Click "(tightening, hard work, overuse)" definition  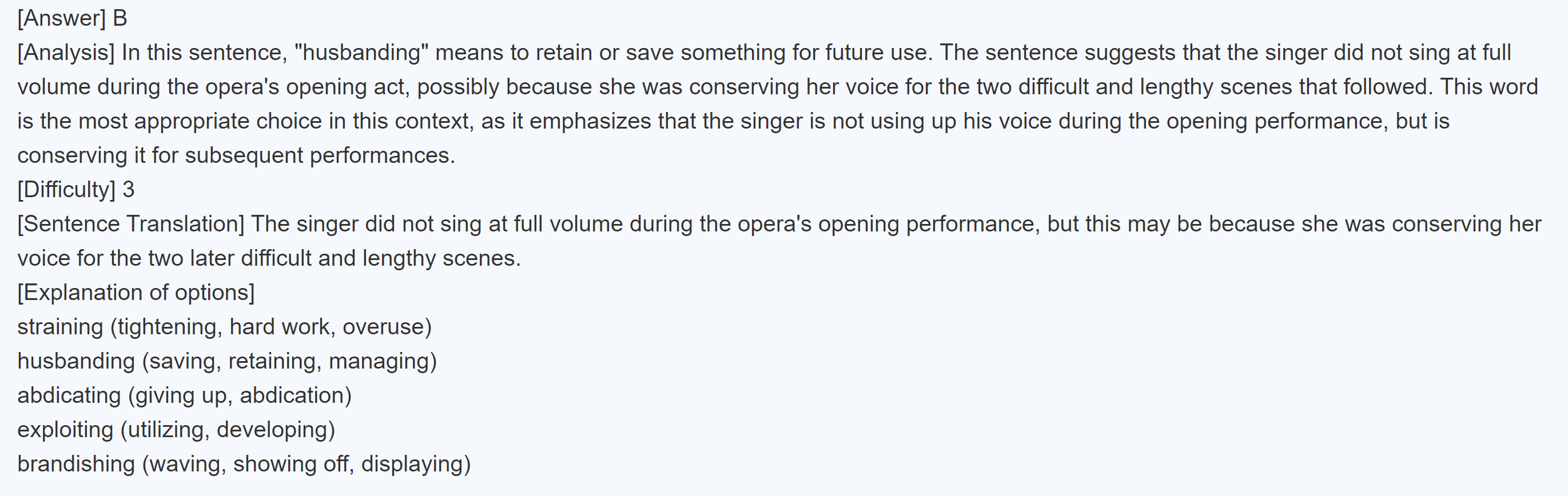(271, 327)
